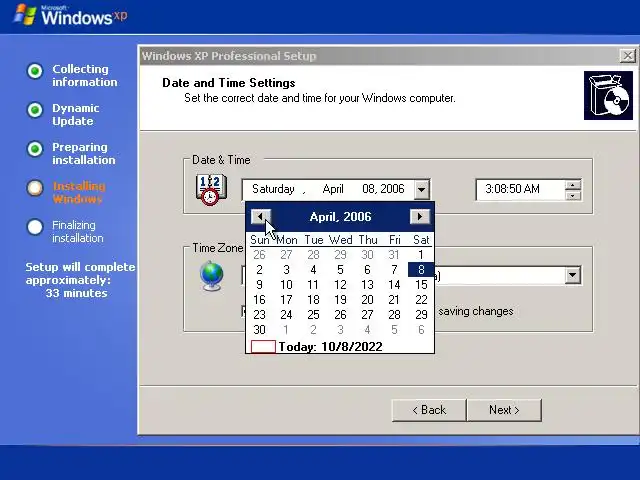The width and height of the screenshot is (640, 480).
Task: Select April 15 in calendar
Action: pyautogui.click(x=421, y=284)
